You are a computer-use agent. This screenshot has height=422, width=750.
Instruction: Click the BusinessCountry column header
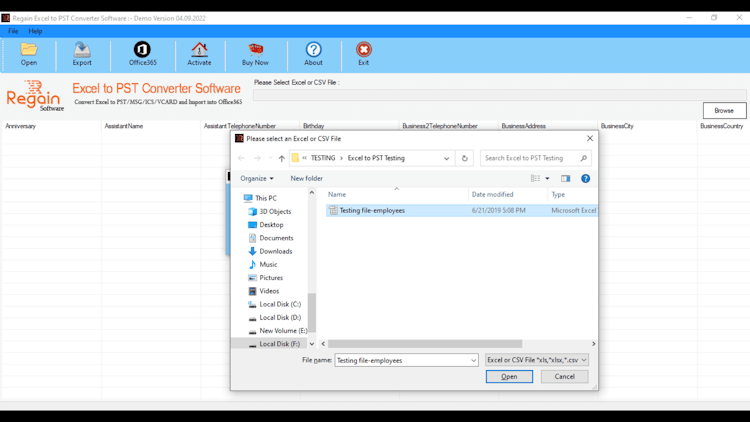(x=722, y=126)
